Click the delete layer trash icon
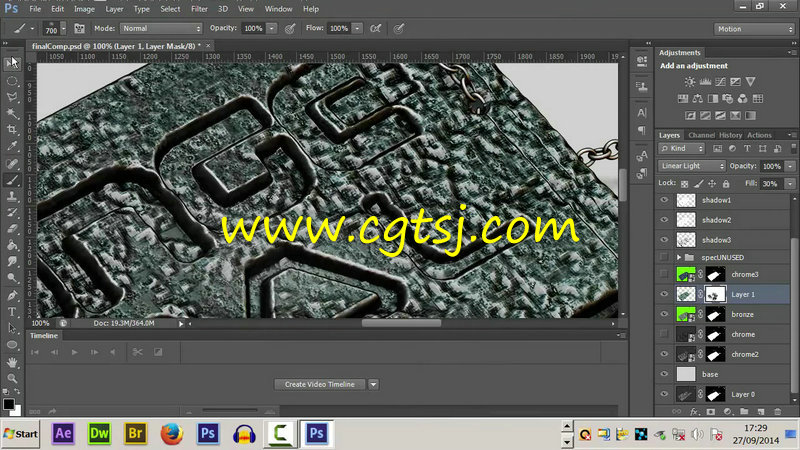800x450 pixels. (x=778, y=411)
